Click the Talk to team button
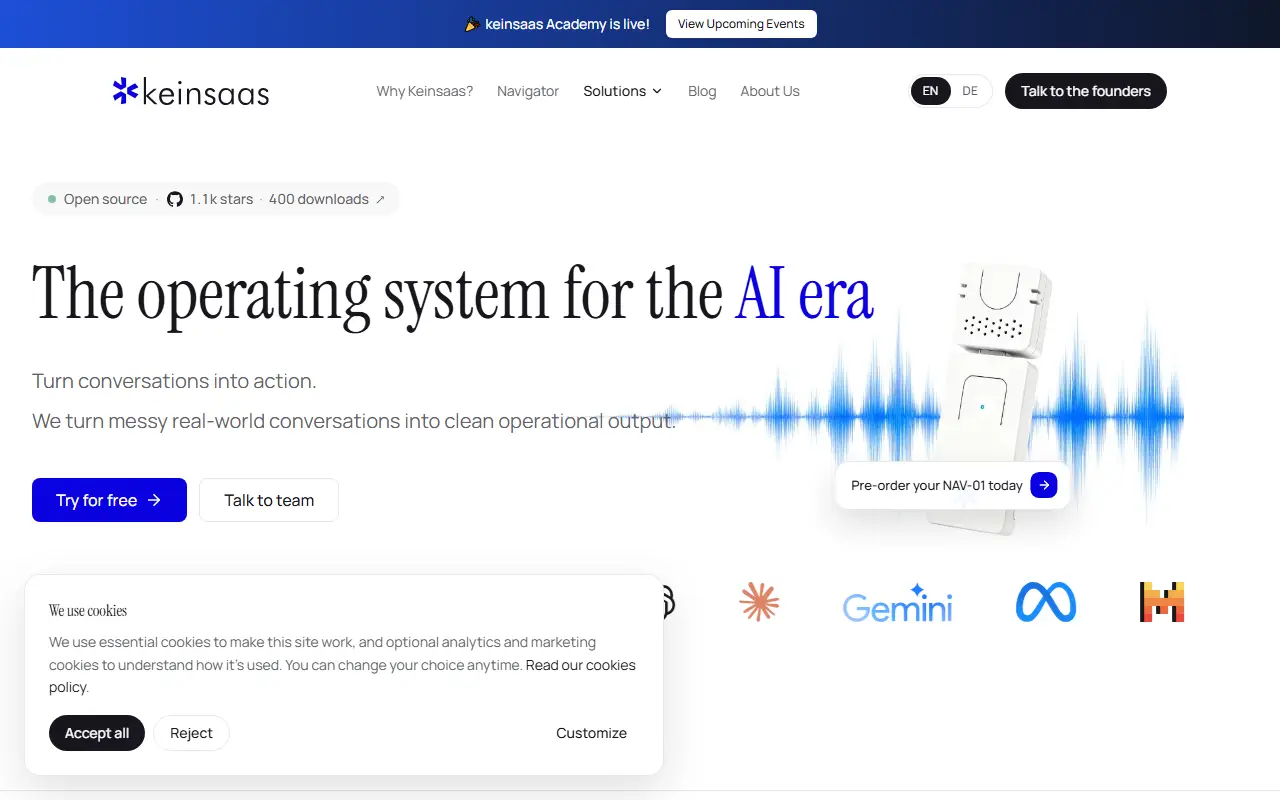The height and width of the screenshot is (800, 1280). (x=269, y=500)
